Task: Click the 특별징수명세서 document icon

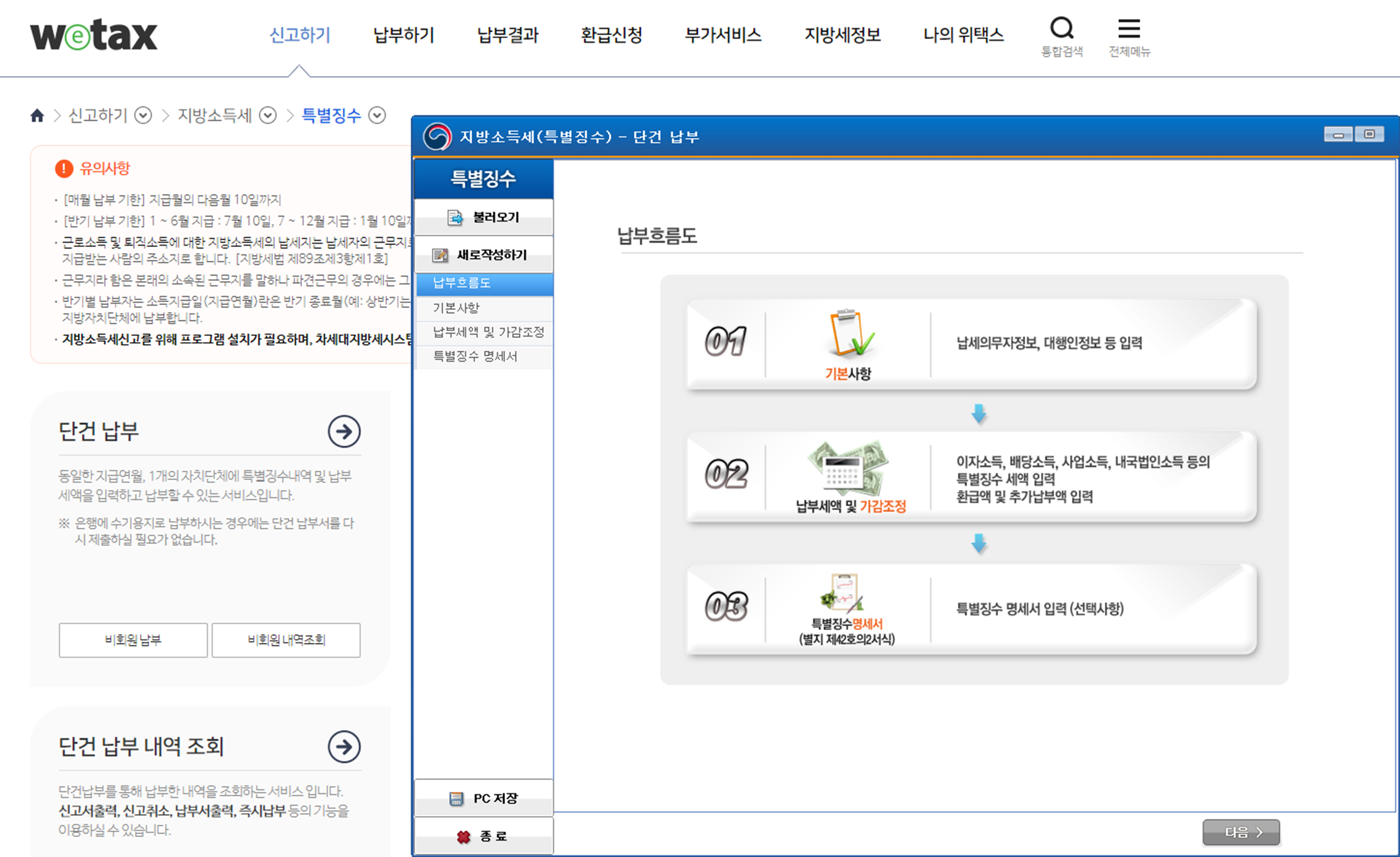Action: pos(844,594)
